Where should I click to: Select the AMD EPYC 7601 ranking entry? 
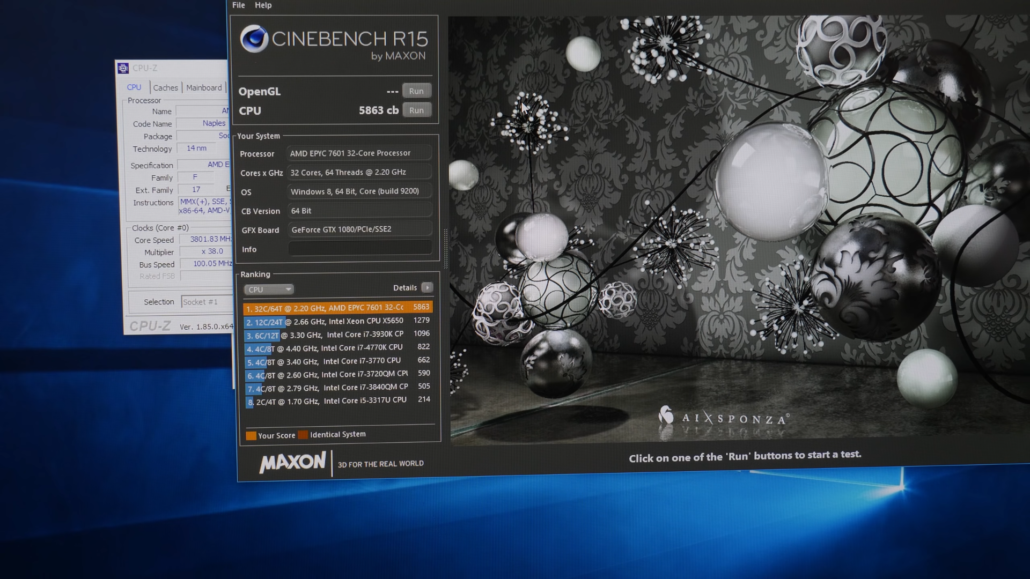[338, 308]
